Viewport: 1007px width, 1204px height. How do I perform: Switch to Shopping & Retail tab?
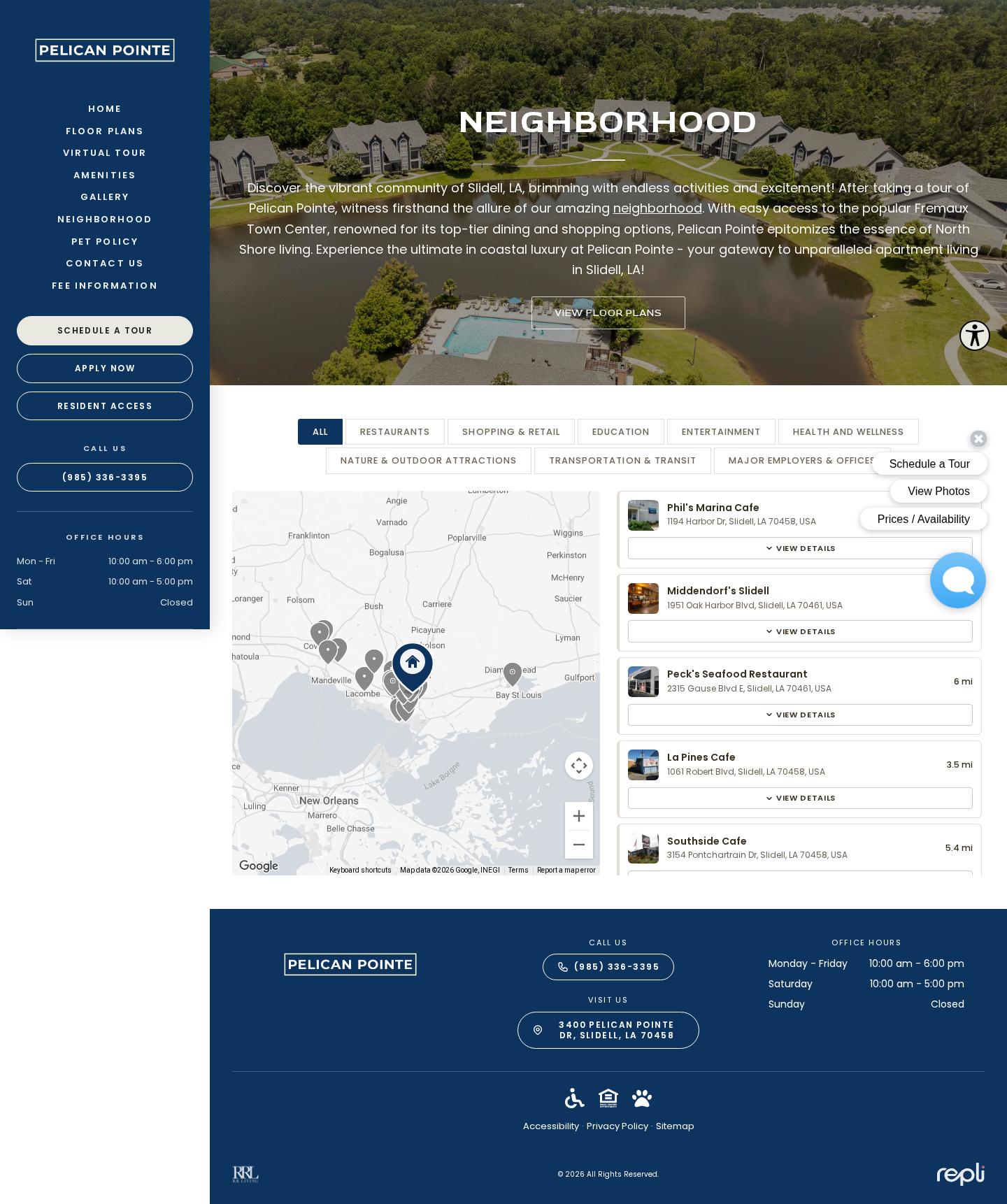511,432
